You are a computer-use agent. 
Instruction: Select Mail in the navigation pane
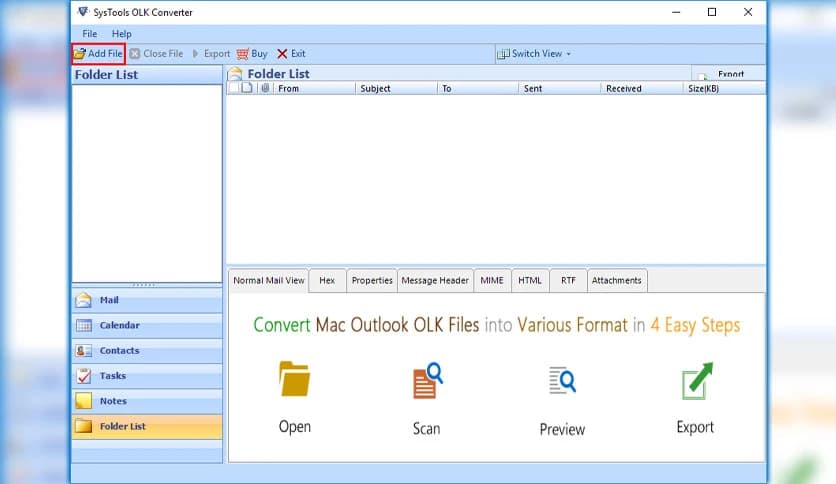147,300
